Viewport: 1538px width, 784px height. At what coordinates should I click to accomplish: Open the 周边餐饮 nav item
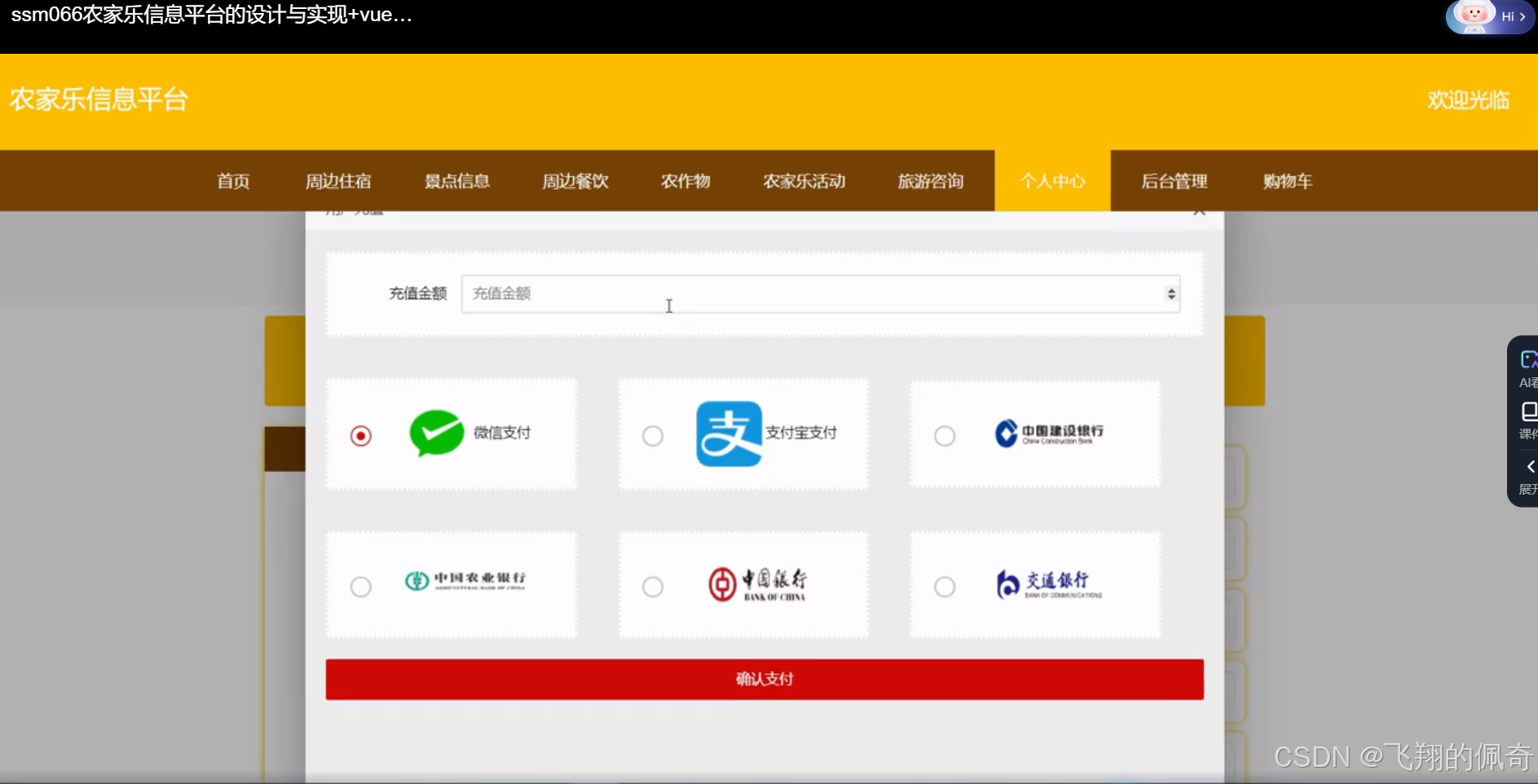[x=575, y=181]
